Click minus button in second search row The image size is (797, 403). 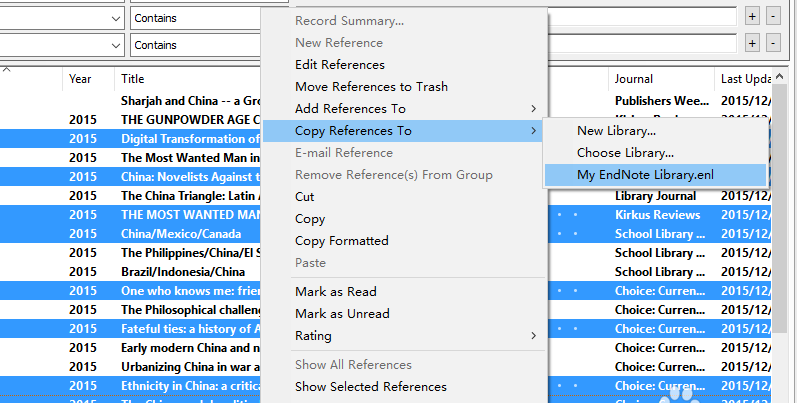pos(773,44)
